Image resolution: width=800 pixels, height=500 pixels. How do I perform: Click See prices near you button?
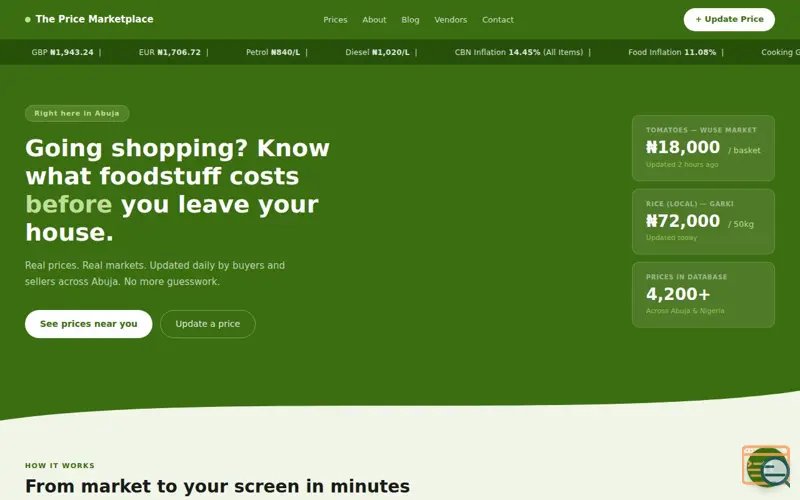coord(89,324)
